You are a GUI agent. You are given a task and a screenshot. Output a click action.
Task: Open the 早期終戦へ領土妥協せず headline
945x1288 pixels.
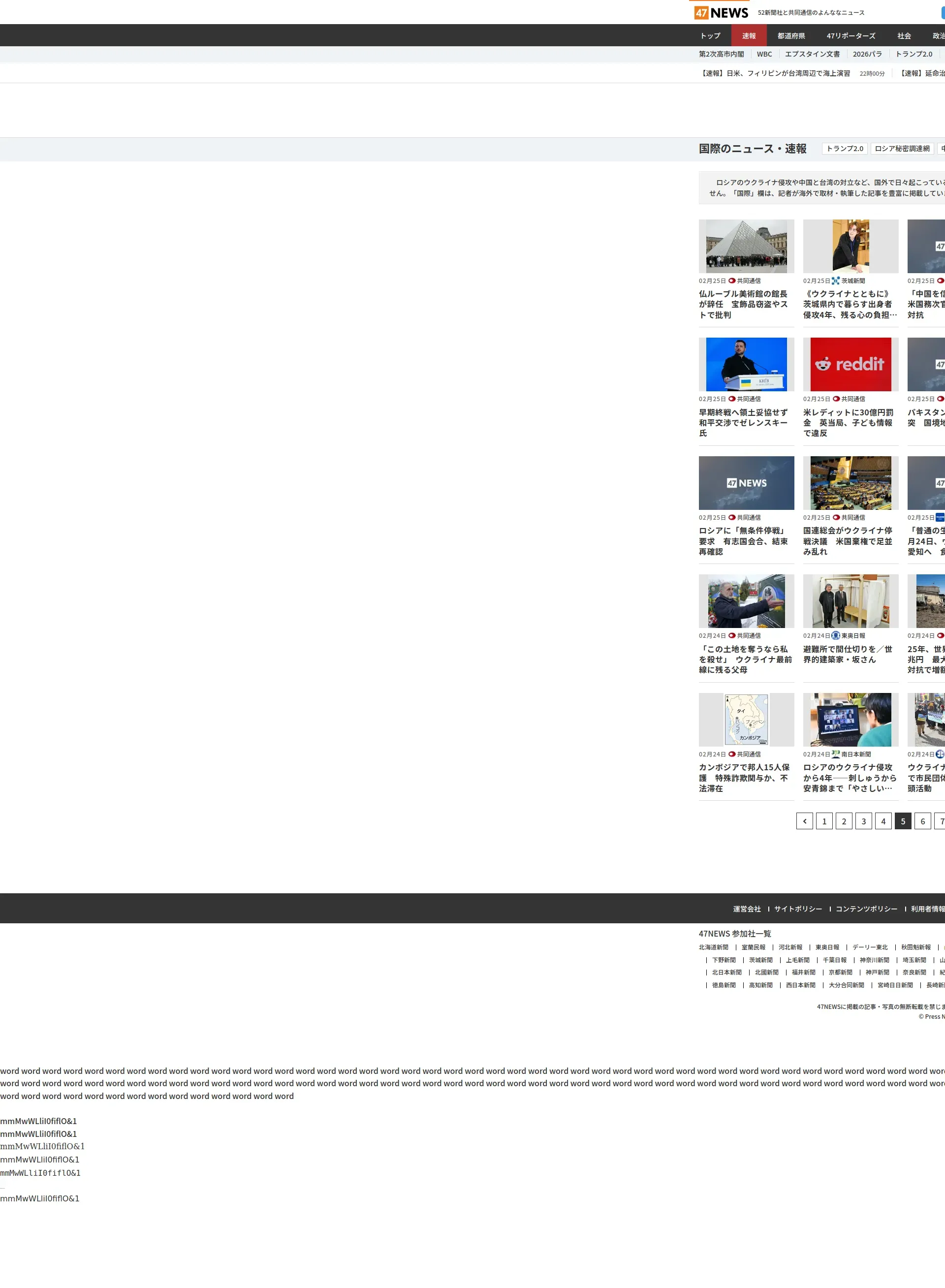(x=744, y=423)
